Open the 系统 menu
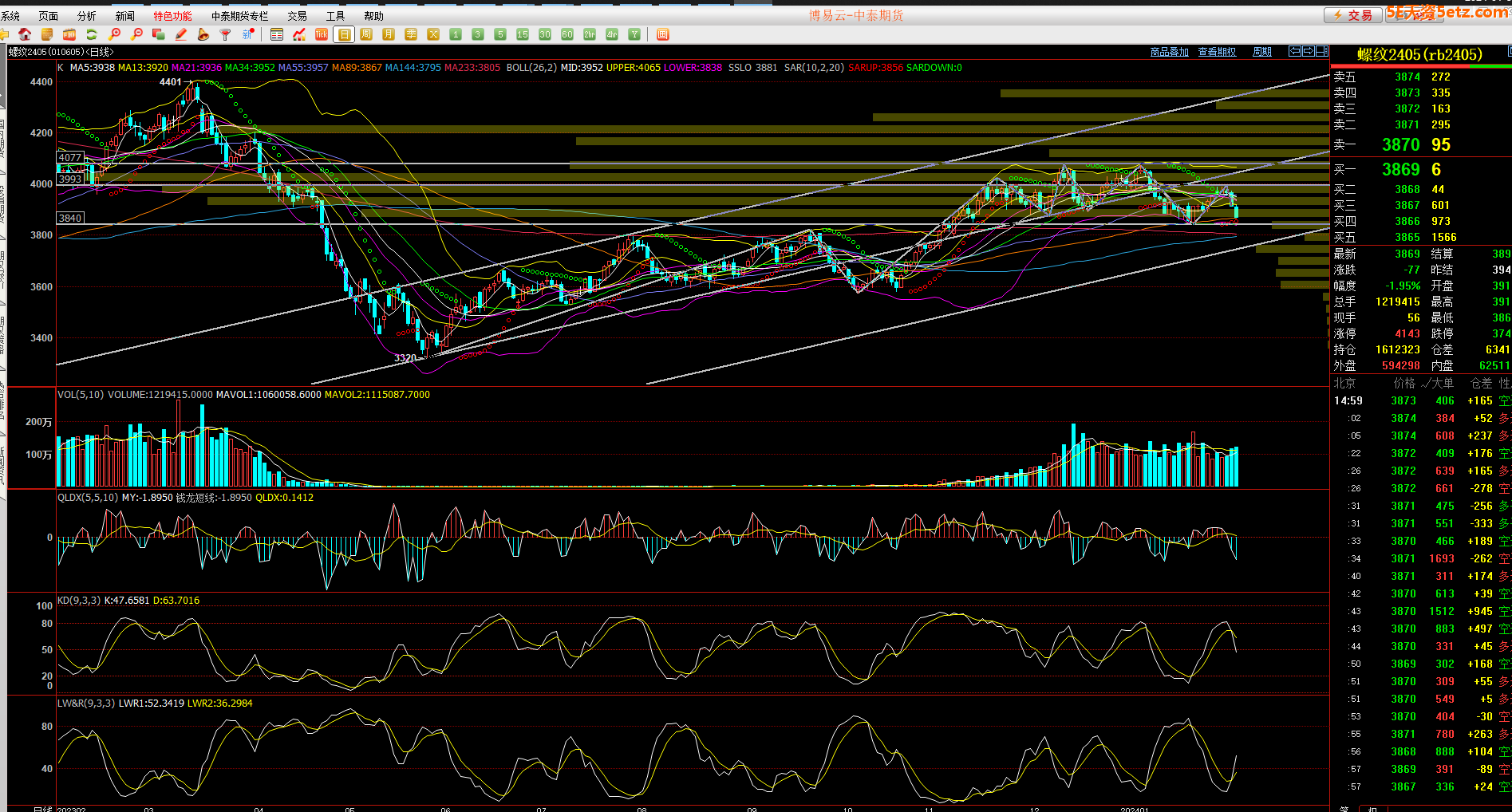Image resolution: width=1512 pixels, height=812 pixels. pyautogui.click(x=11, y=16)
